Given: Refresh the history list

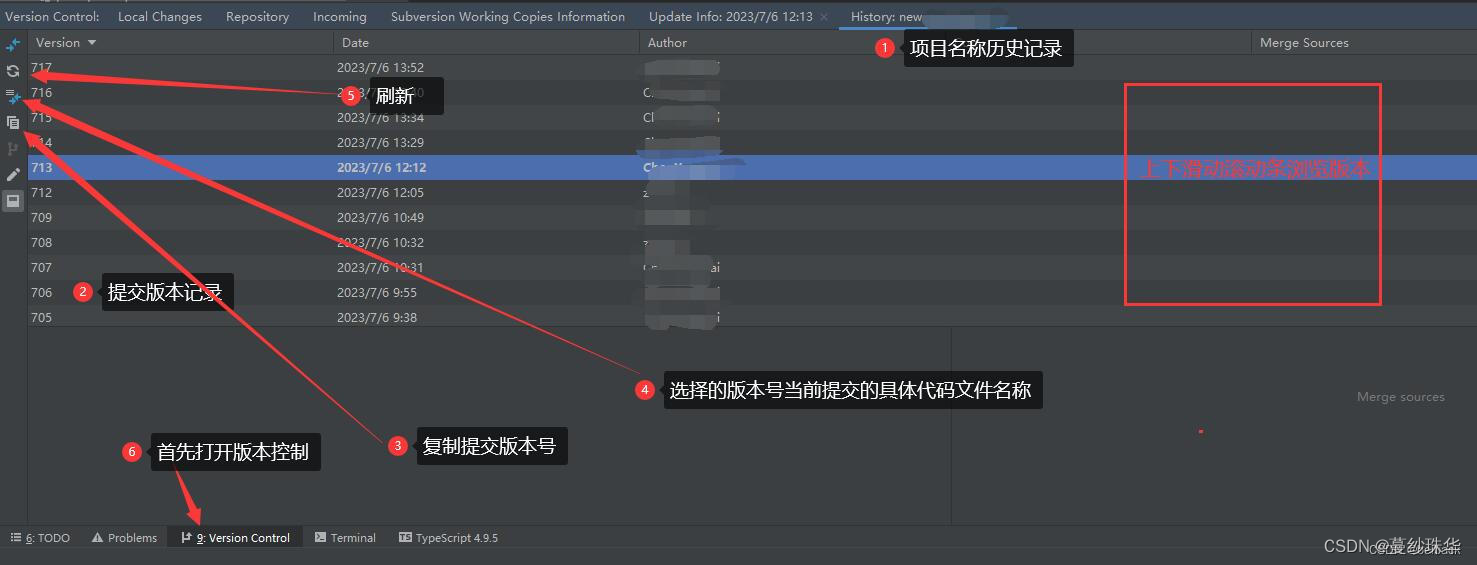Looking at the screenshot, I should tap(13, 71).
